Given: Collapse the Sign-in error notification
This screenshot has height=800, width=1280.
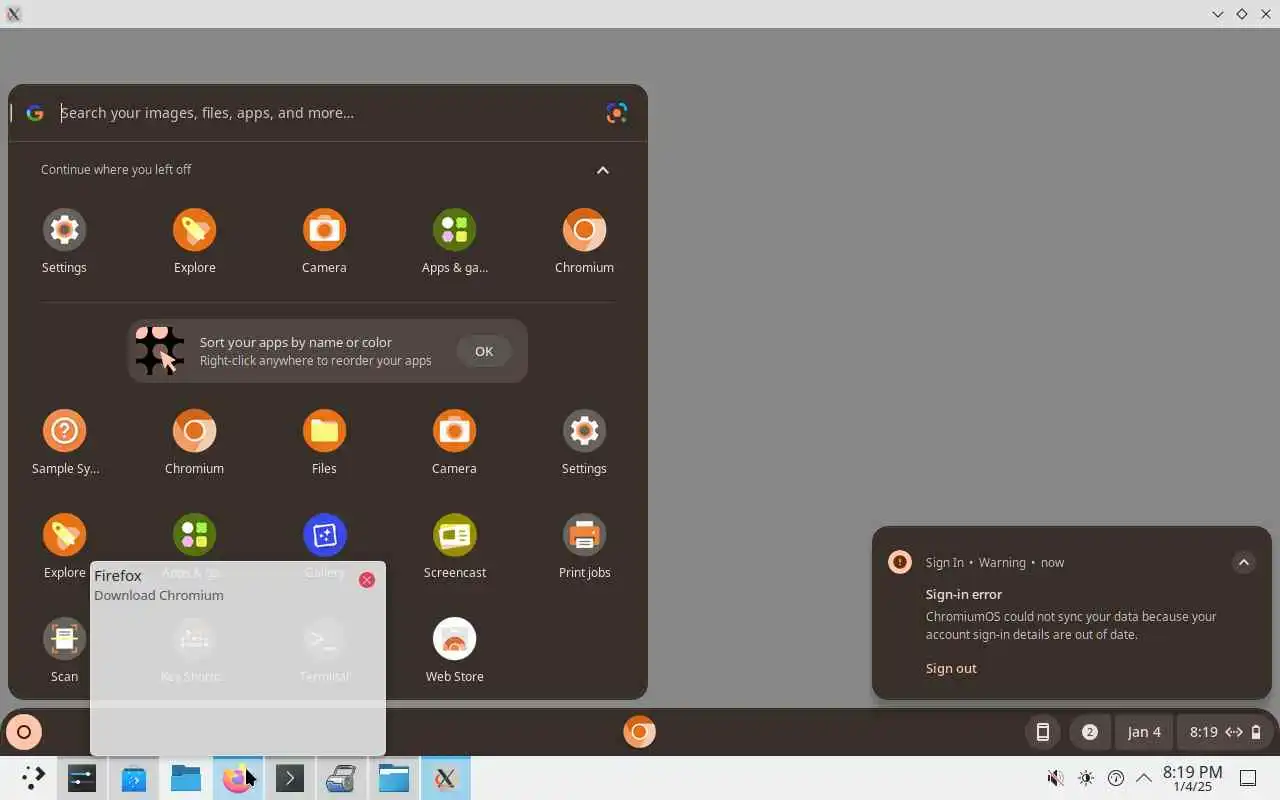Looking at the screenshot, I should [x=1244, y=562].
